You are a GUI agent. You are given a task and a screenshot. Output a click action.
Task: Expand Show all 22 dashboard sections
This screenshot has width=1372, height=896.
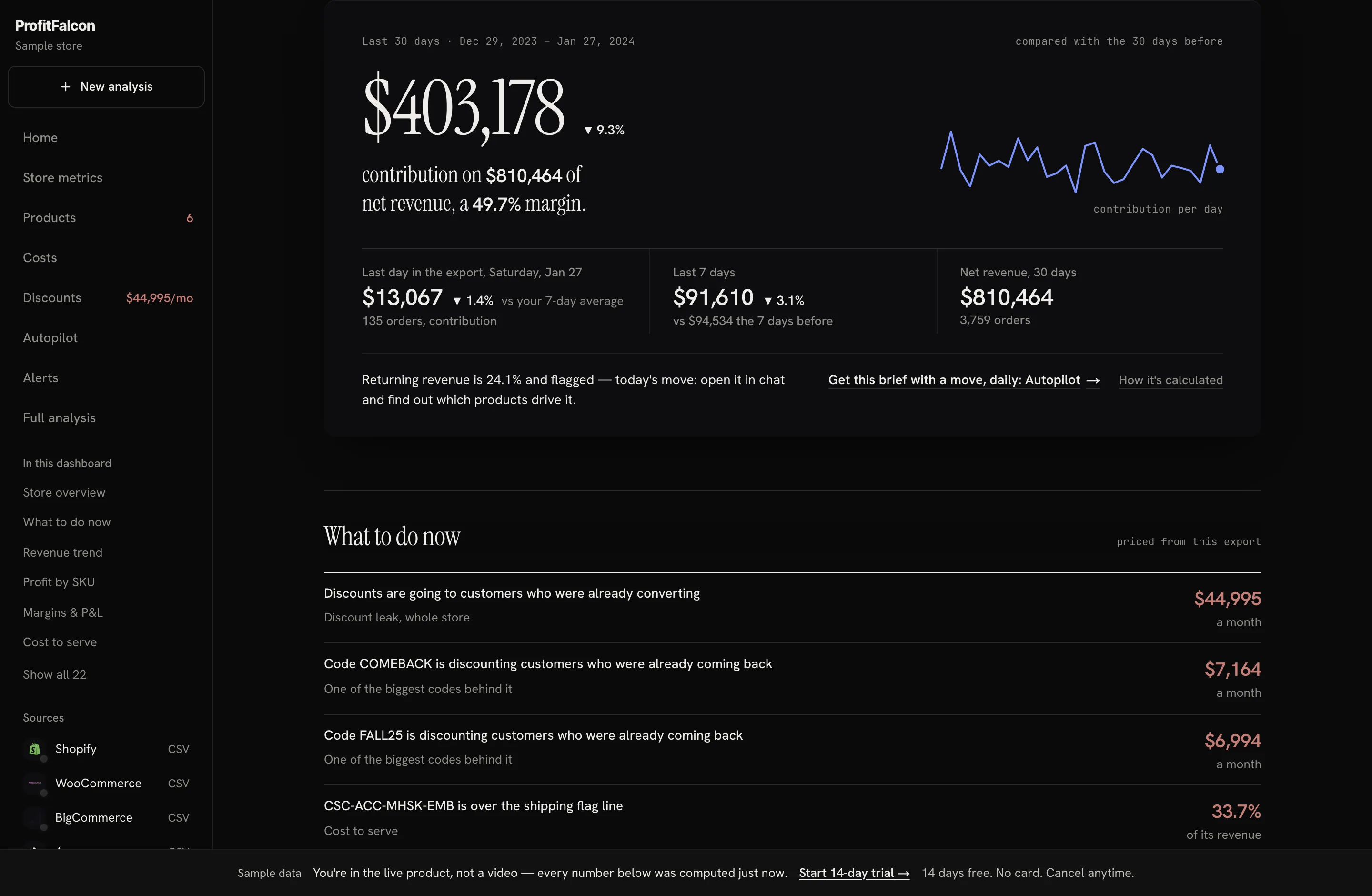pyautogui.click(x=55, y=674)
